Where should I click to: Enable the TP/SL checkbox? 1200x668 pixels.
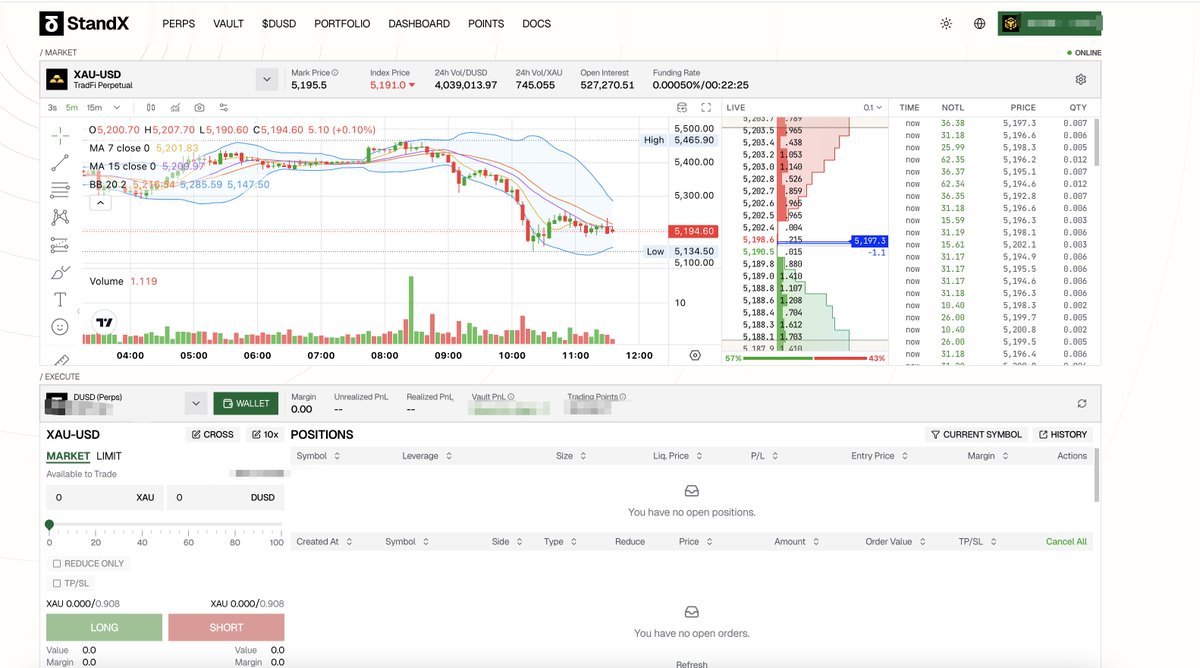click(56, 583)
